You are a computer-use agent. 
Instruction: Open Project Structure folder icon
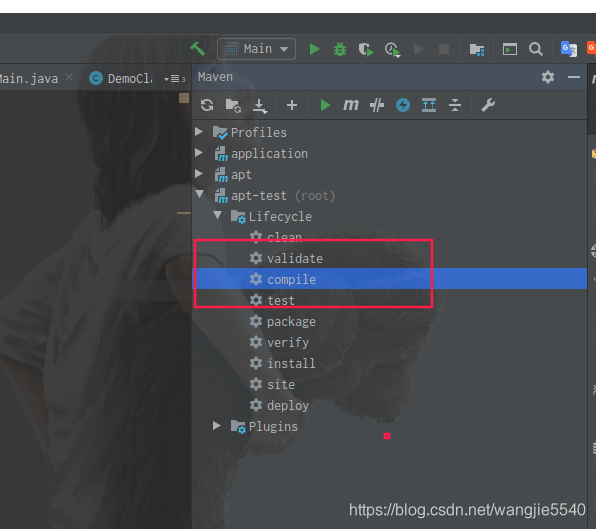point(477,49)
